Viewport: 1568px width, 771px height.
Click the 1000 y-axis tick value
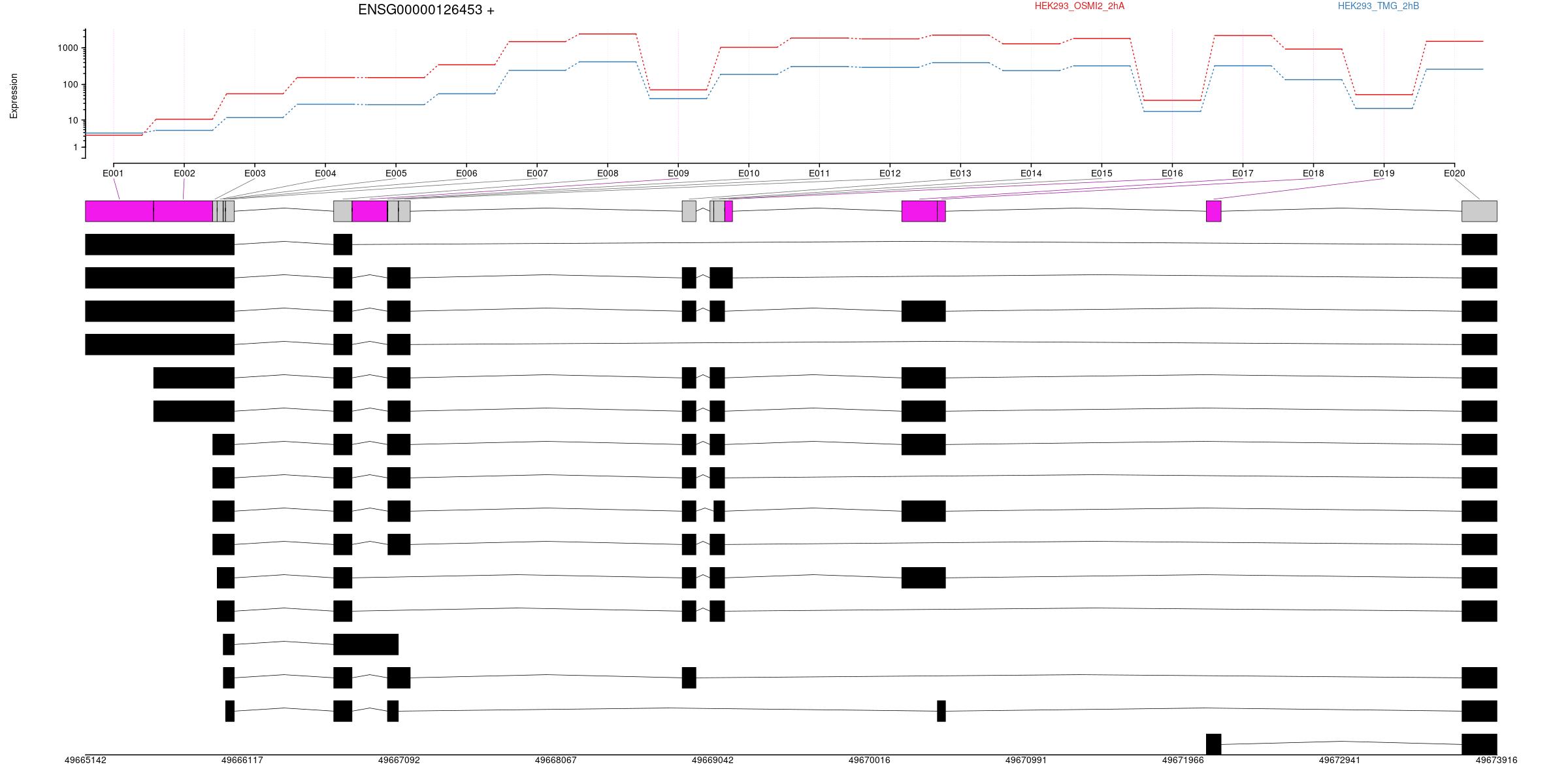click(x=67, y=48)
